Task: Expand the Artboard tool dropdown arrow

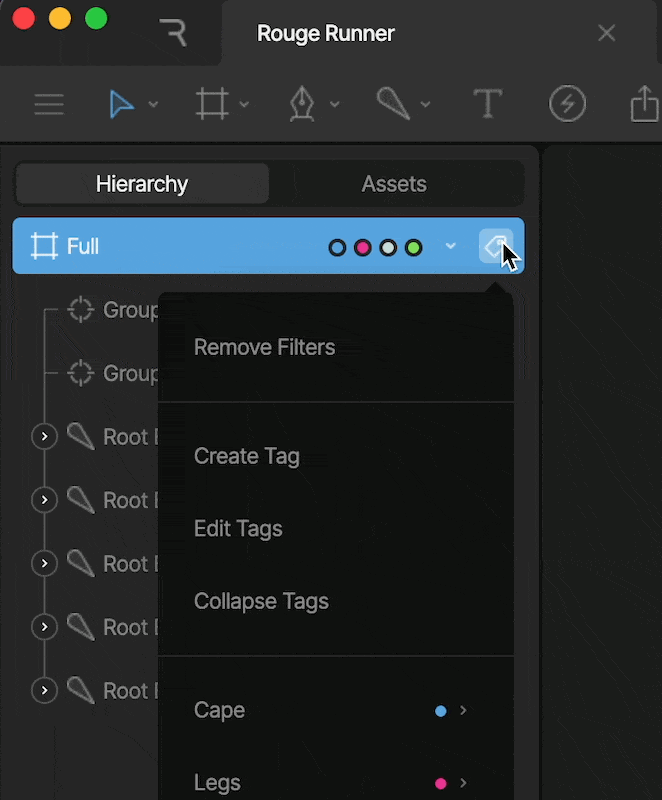Action: click(x=244, y=104)
